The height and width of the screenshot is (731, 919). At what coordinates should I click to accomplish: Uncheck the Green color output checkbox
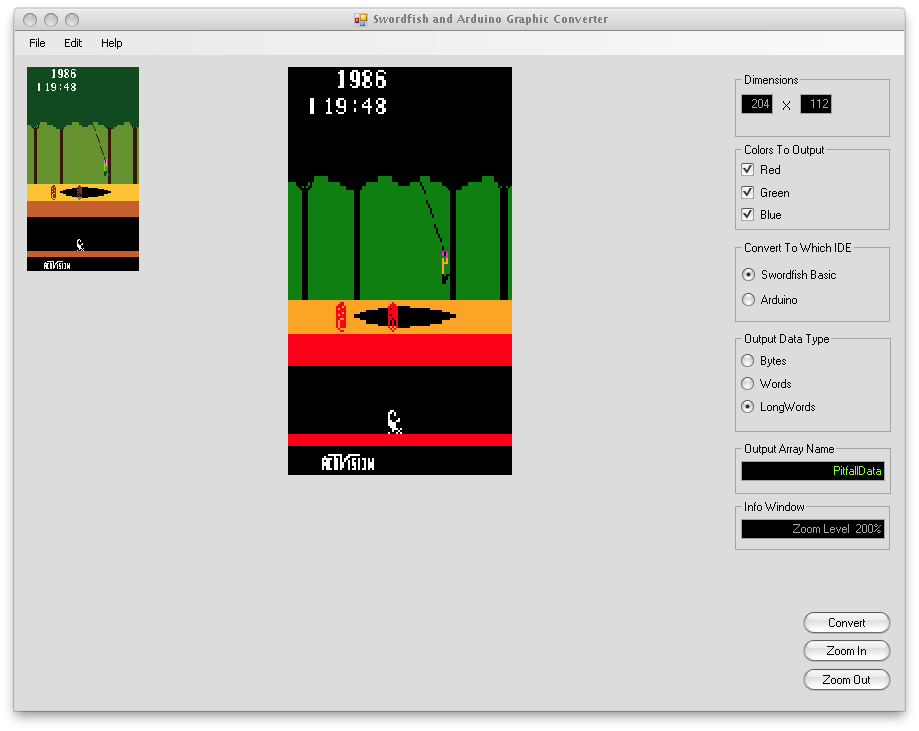click(x=747, y=192)
